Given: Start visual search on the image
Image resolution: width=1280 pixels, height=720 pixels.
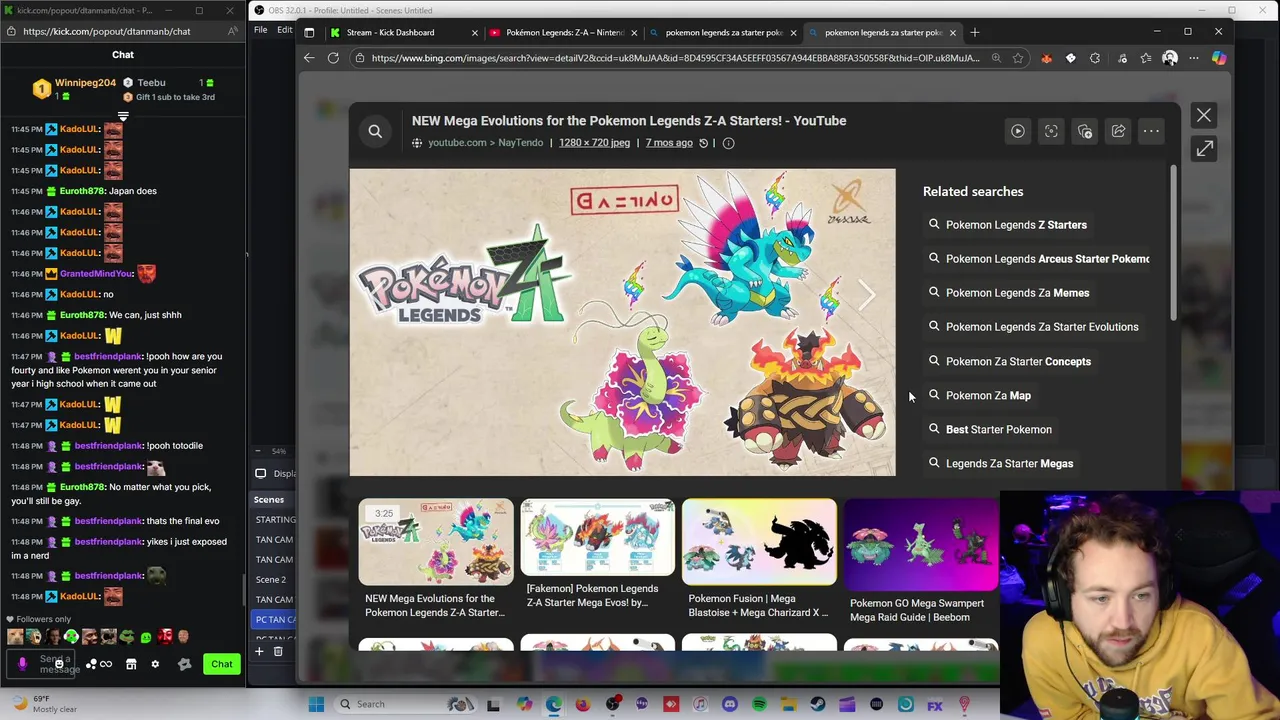Looking at the screenshot, I should [1051, 131].
